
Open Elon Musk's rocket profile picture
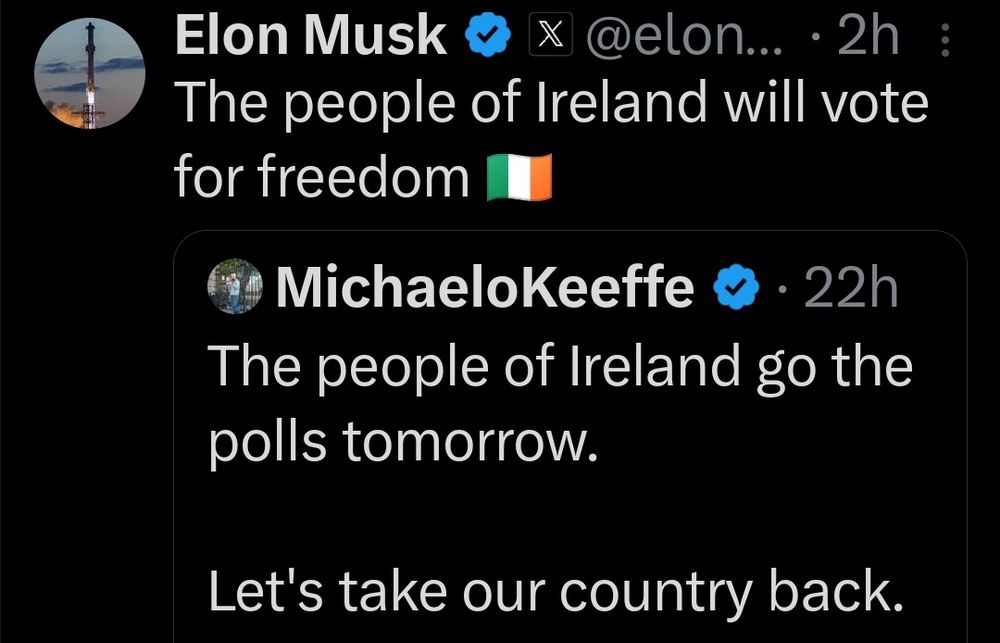[89, 73]
